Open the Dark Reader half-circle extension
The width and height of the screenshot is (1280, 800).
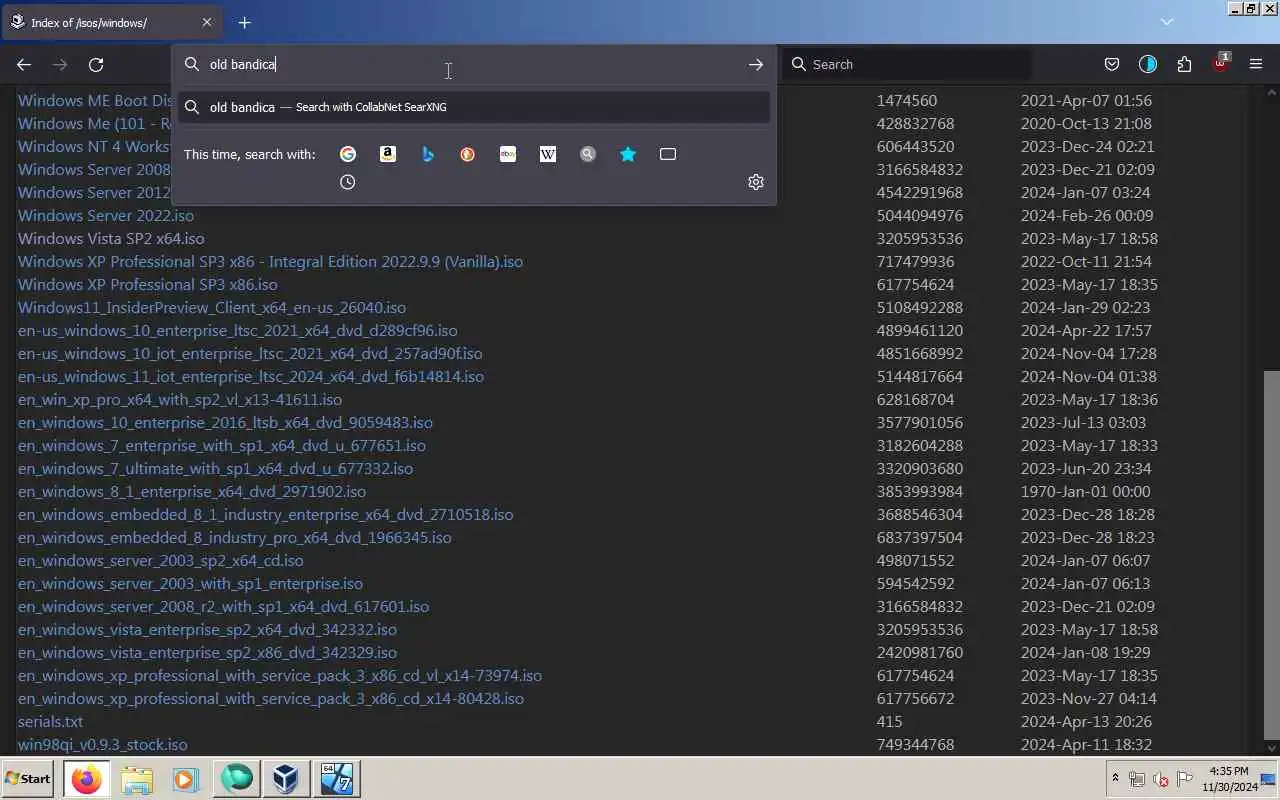tap(1148, 64)
